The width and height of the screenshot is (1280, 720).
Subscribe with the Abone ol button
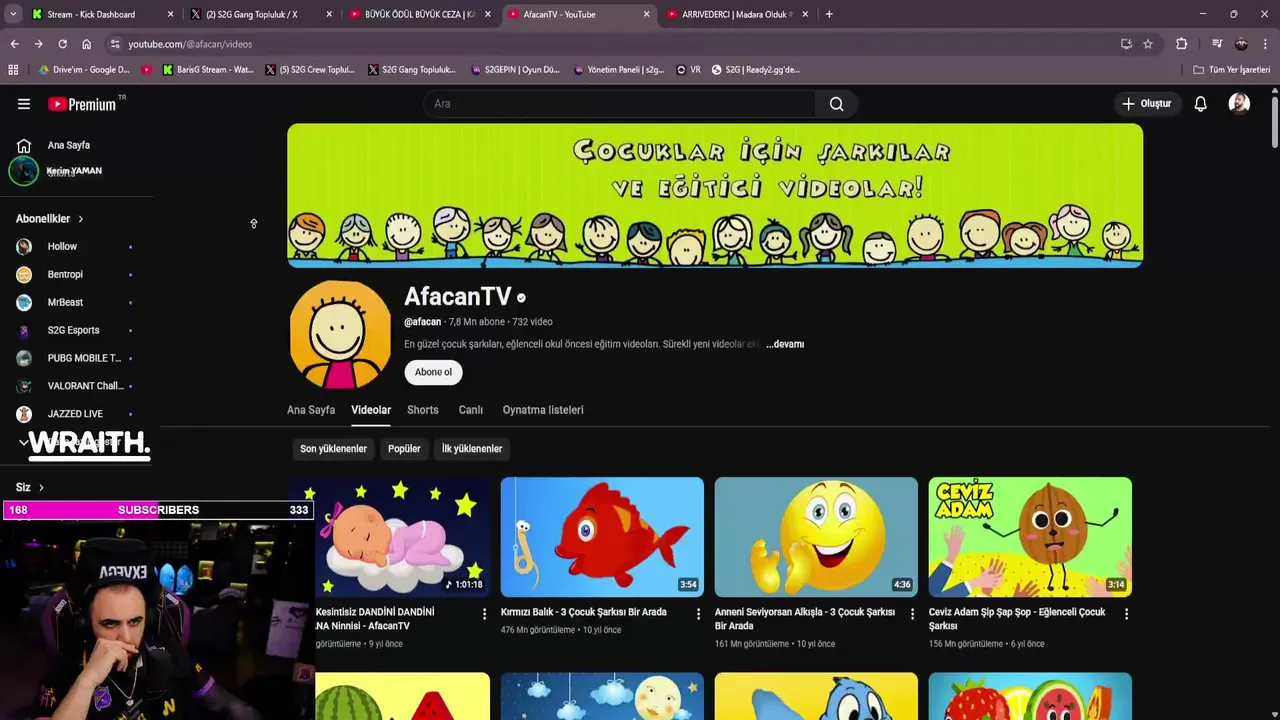click(433, 372)
